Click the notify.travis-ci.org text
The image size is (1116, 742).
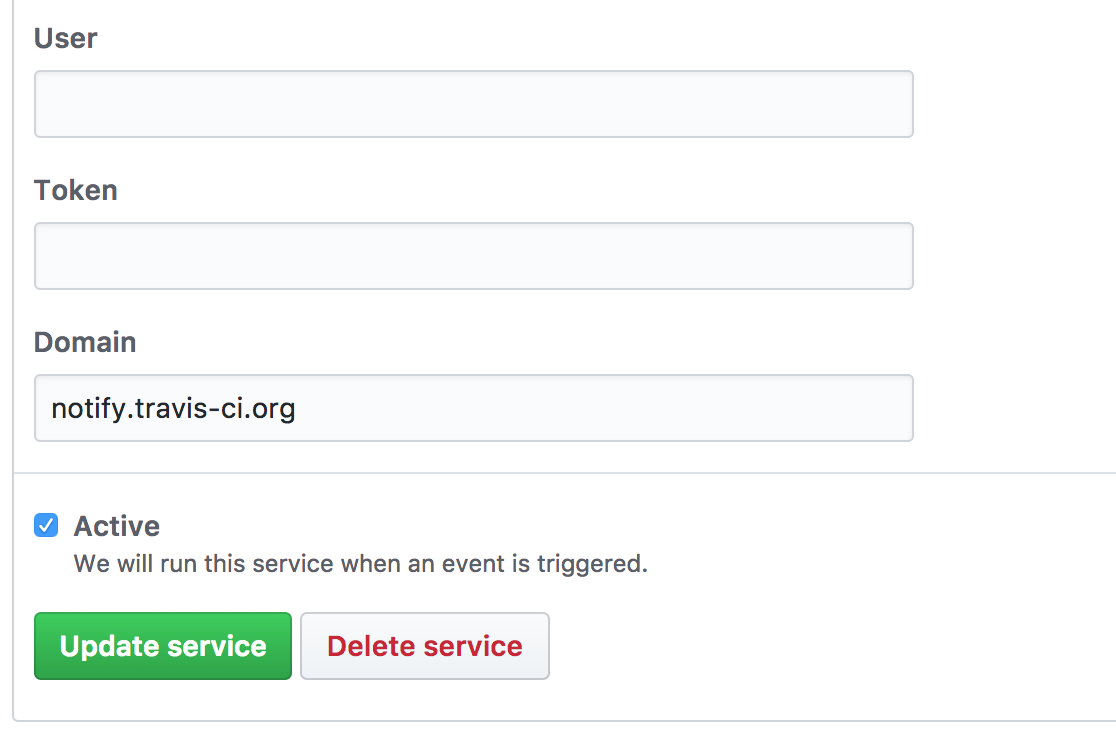173,409
